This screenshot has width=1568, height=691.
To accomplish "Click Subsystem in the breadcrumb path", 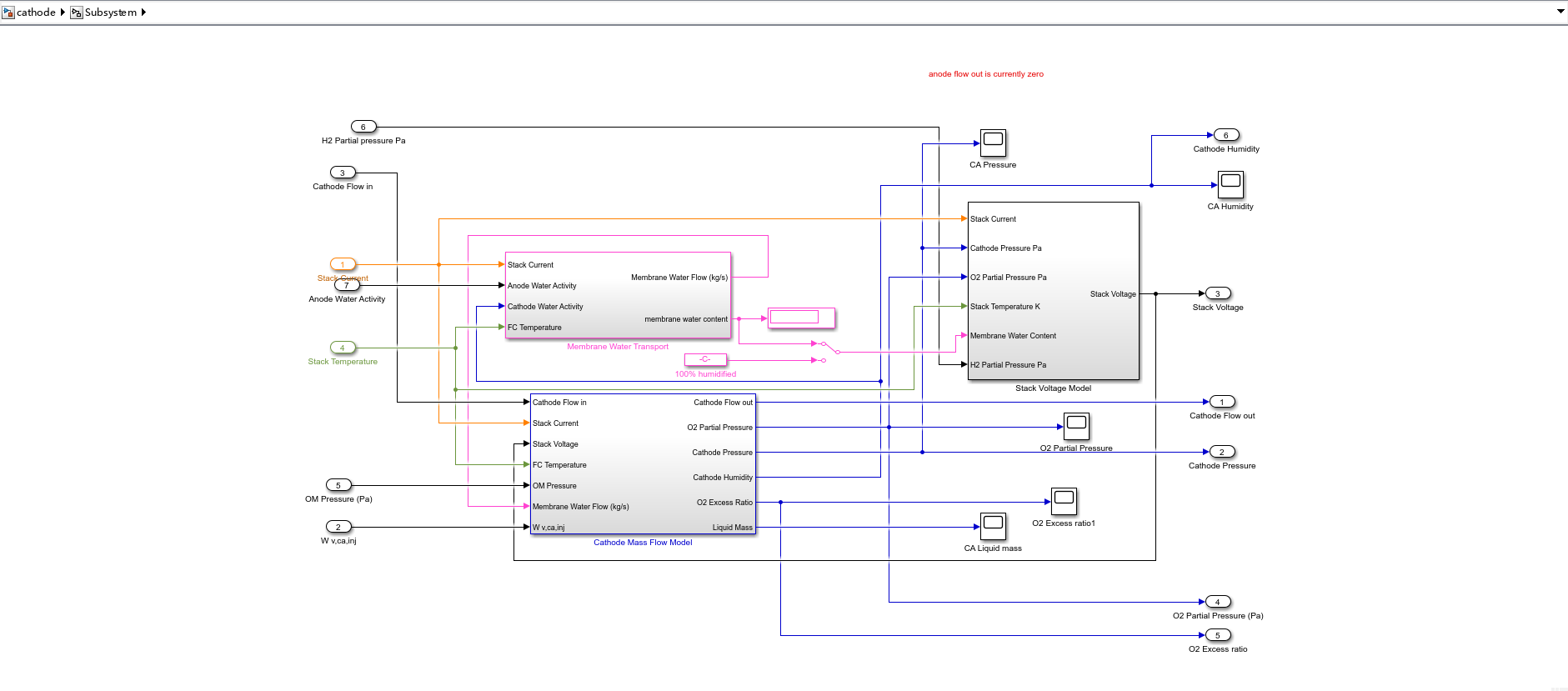I will point(111,13).
